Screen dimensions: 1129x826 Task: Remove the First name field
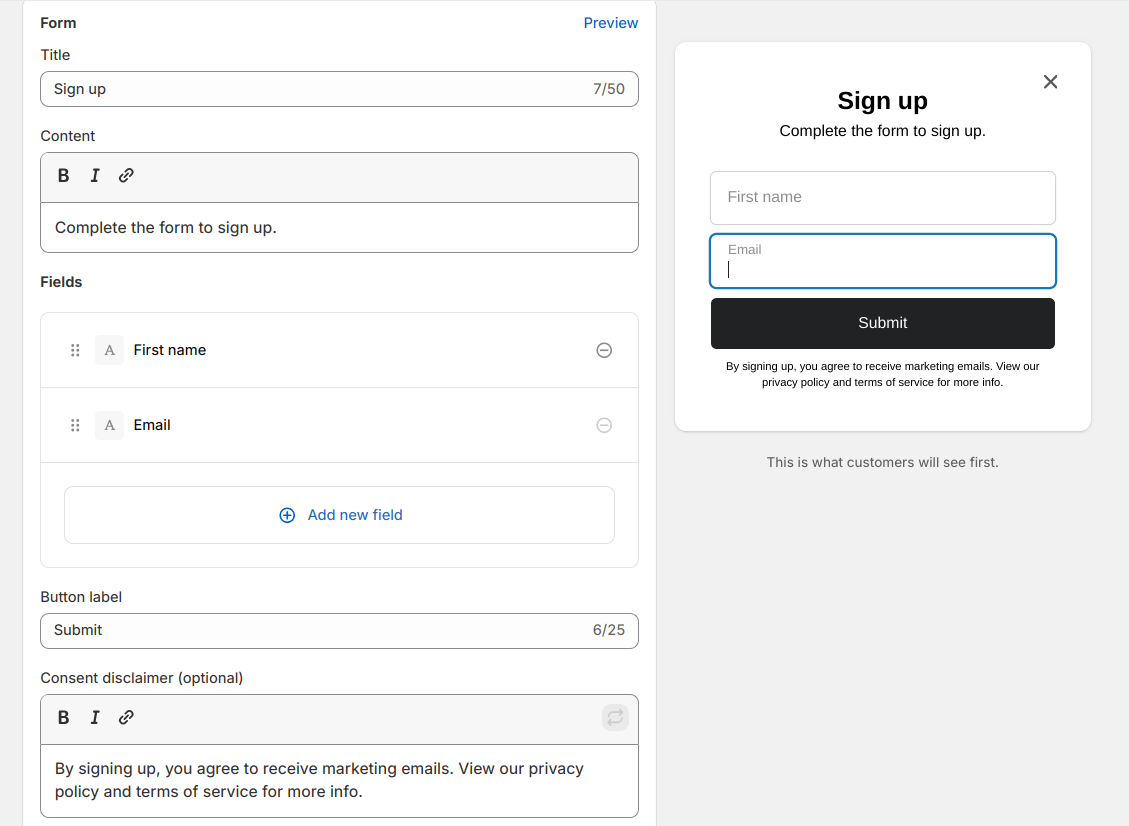[x=604, y=350]
